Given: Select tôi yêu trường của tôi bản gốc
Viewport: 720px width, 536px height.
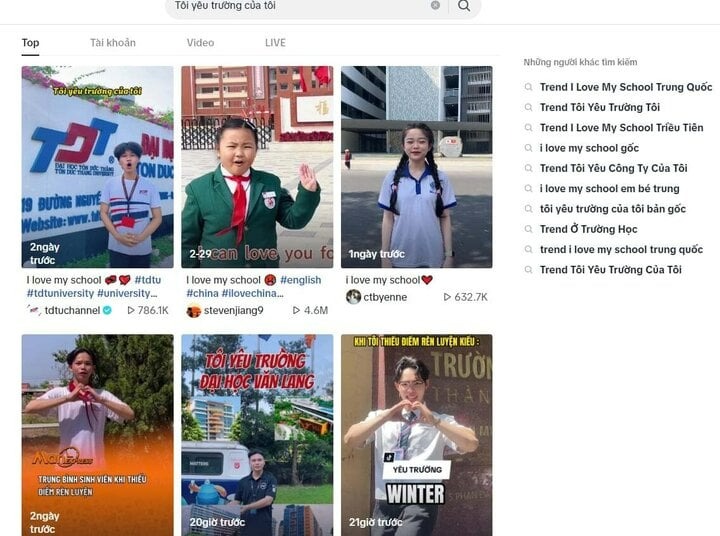Looking at the screenshot, I should 613,209.
